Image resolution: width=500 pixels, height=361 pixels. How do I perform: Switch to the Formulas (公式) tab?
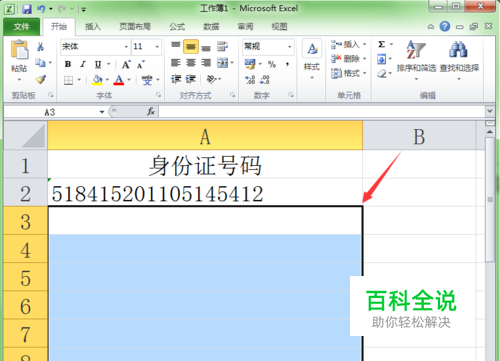177,27
